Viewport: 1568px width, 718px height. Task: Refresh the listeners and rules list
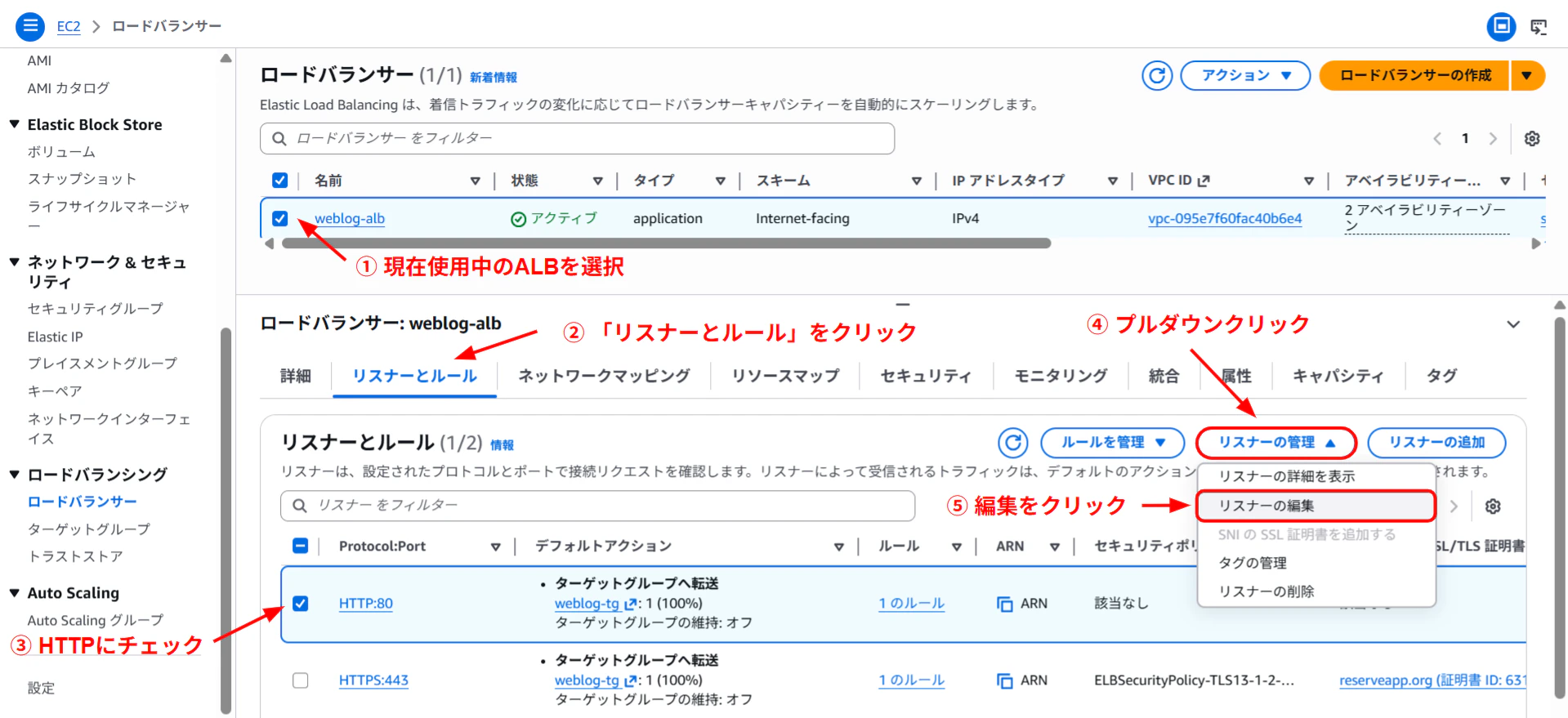point(1013,443)
